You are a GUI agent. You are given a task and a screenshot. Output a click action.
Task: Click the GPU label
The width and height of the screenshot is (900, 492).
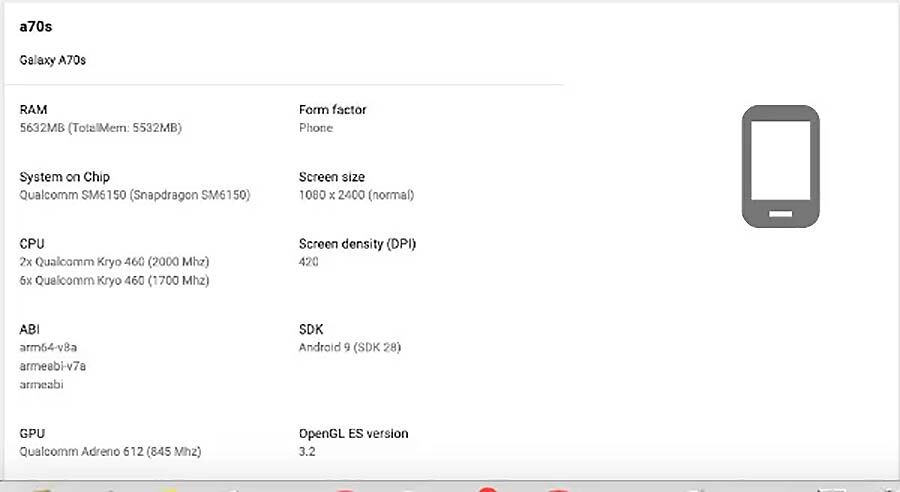click(x=32, y=433)
